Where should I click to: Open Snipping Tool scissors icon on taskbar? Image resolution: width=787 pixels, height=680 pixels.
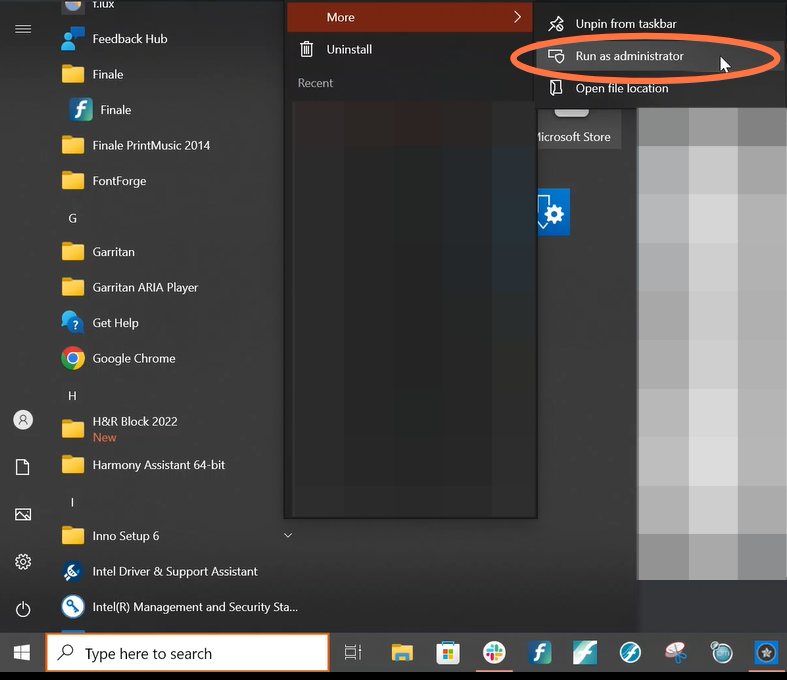point(676,653)
